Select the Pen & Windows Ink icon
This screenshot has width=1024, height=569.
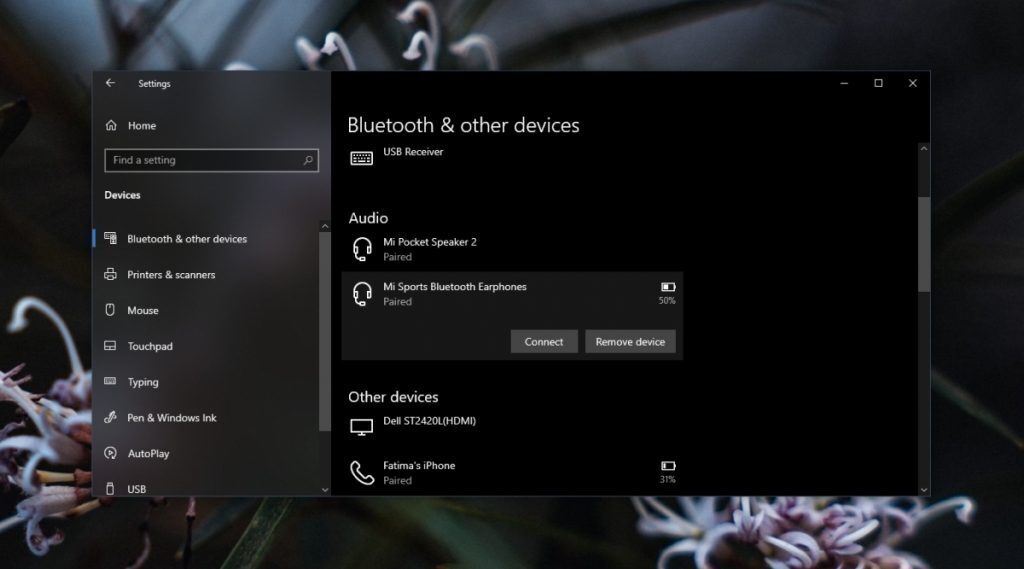tap(110, 417)
